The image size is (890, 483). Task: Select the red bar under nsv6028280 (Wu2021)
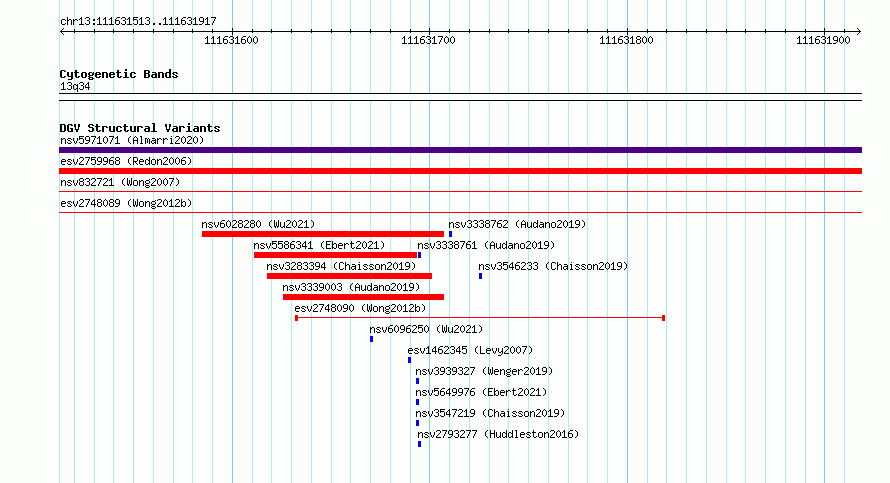coord(323,234)
